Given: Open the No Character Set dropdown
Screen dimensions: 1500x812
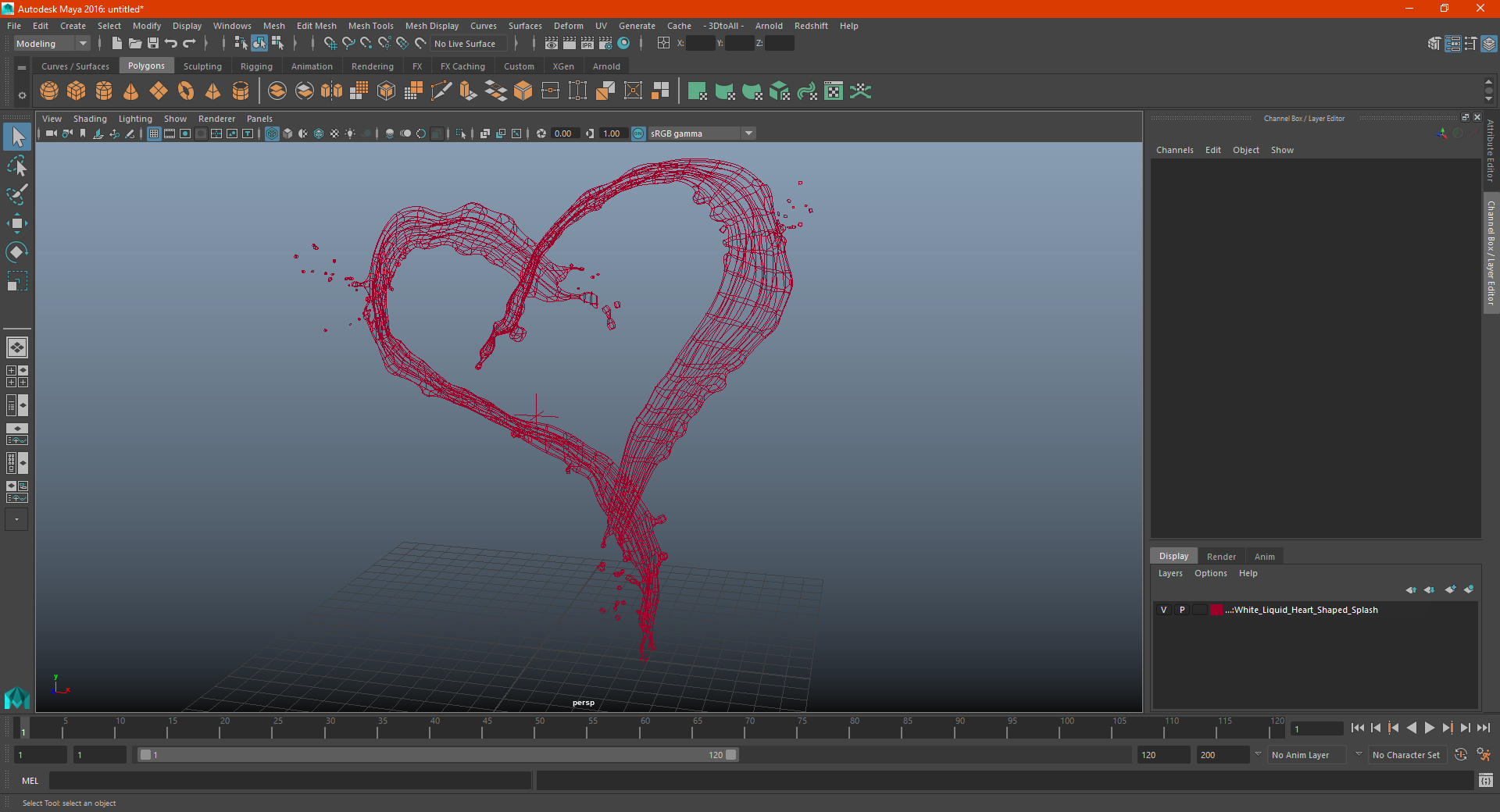Looking at the screenshot, I should 1407,755.
